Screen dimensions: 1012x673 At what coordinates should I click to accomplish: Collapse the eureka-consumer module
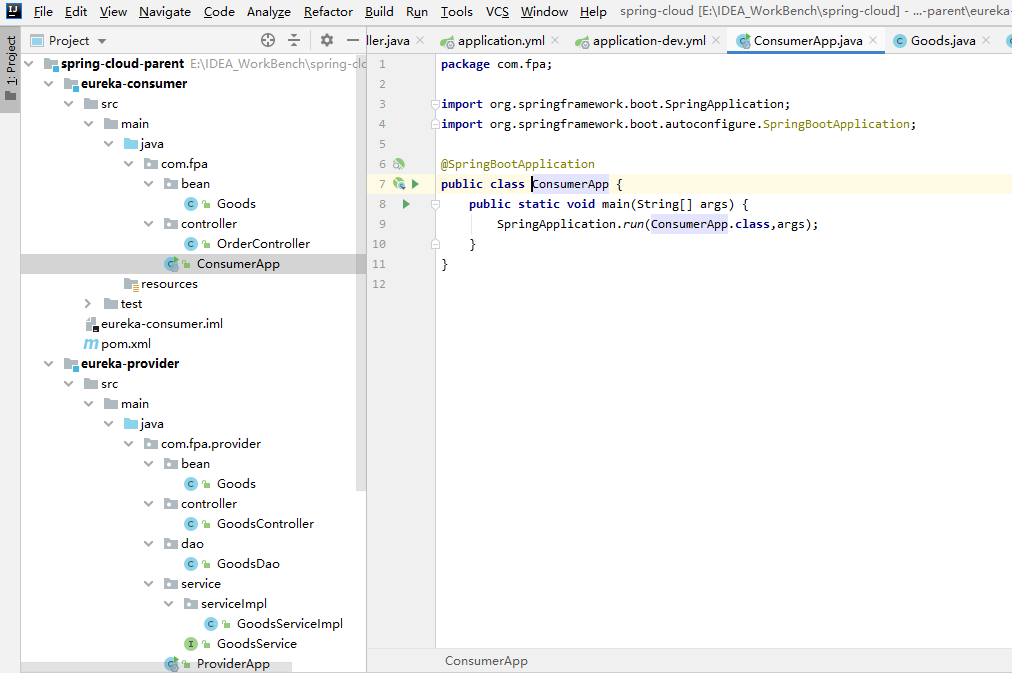[x=49, y=84]
